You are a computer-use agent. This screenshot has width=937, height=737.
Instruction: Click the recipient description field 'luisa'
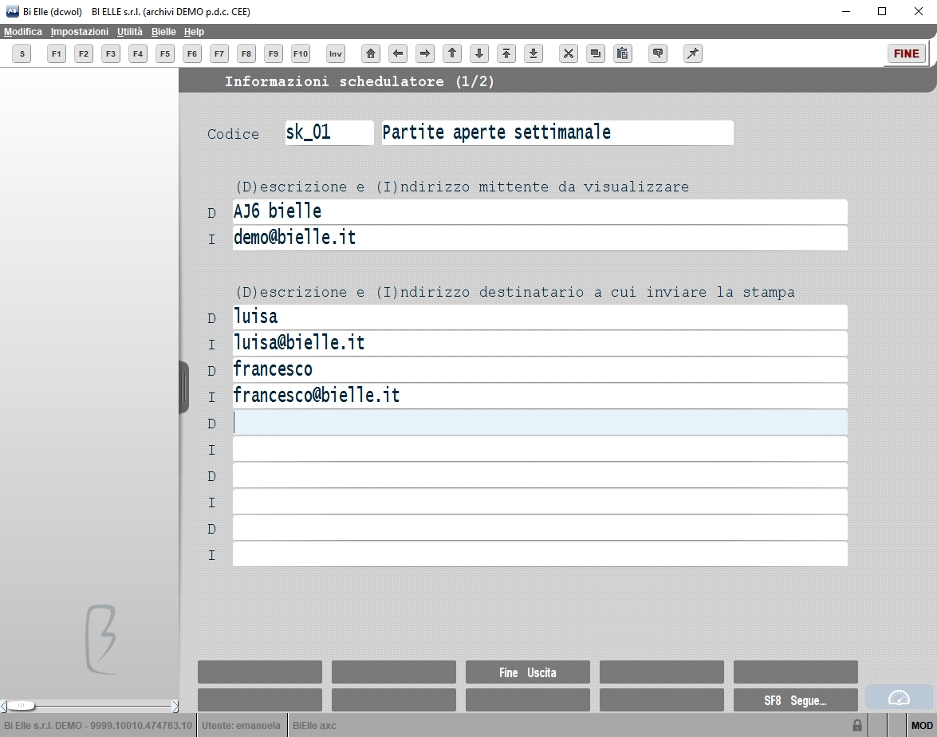coord(540,317)
